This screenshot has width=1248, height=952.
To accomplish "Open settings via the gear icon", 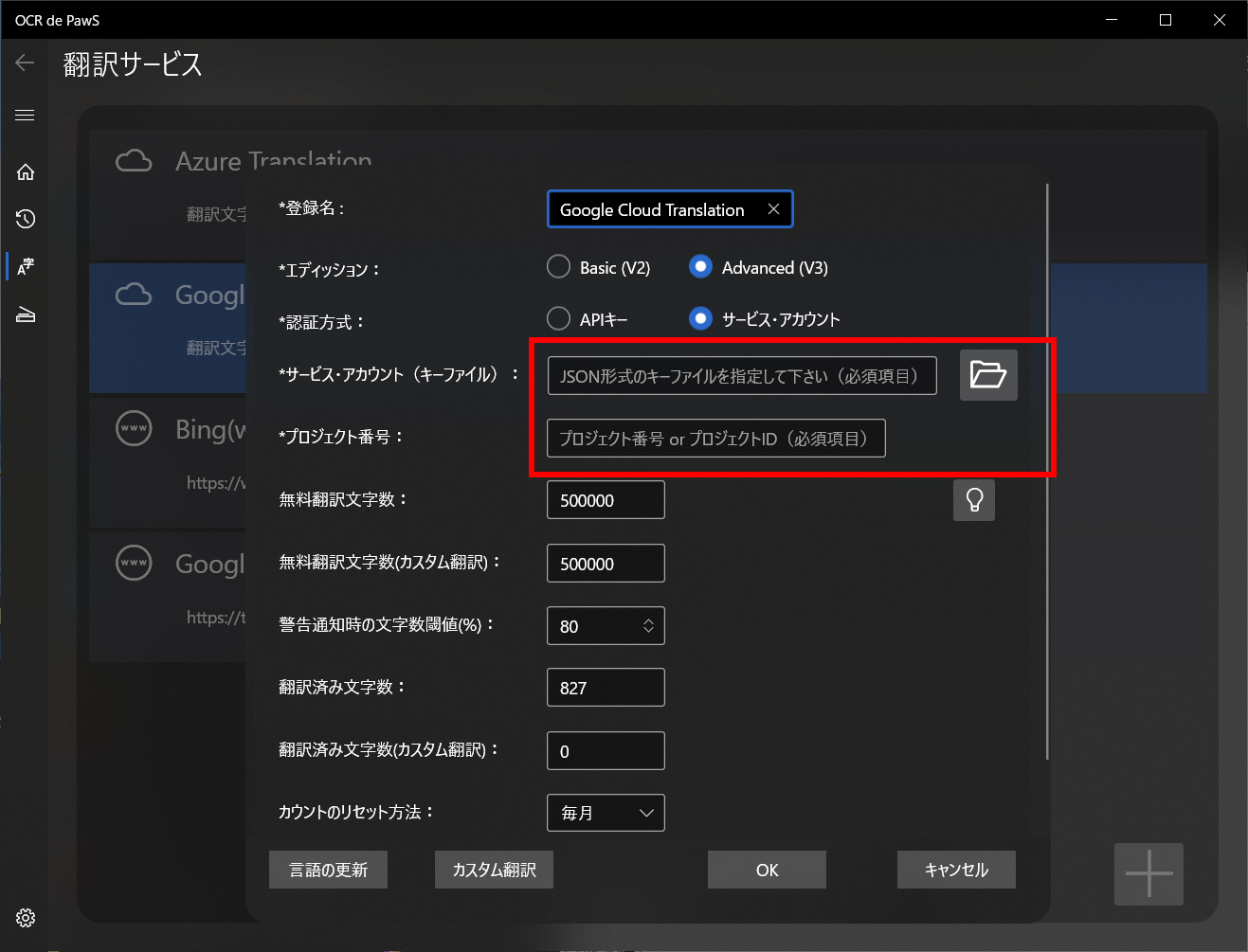I will (x=26, y=917).
